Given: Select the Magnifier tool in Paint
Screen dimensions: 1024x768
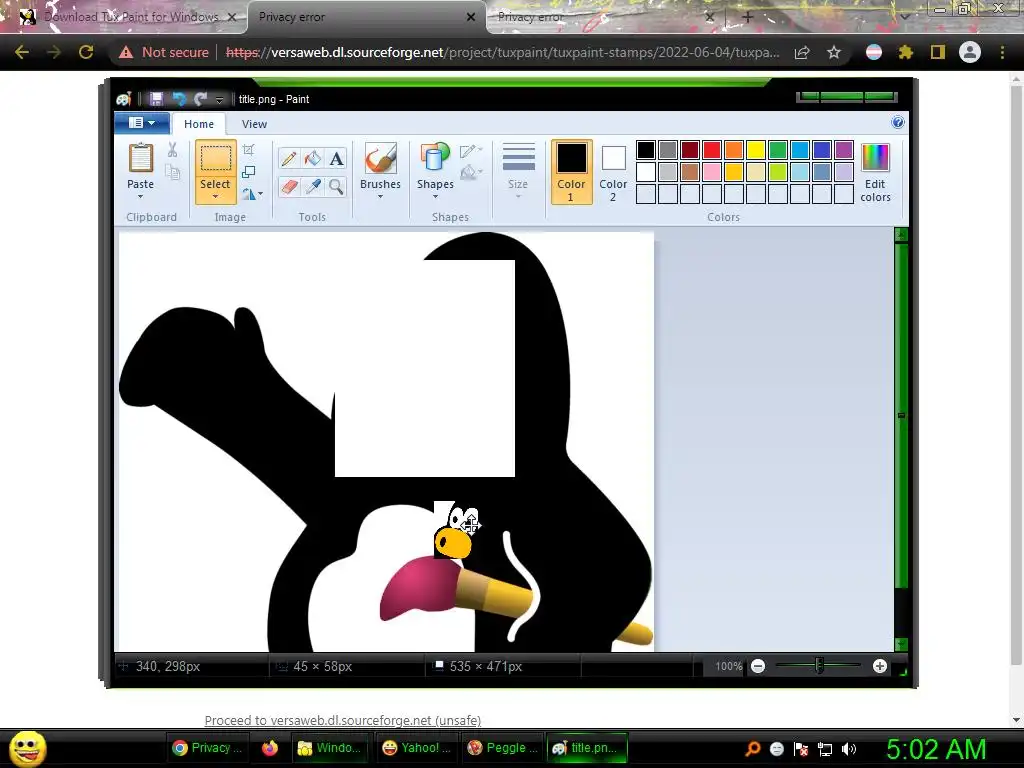Looking at the screenshot, I should tap(336, 187).
